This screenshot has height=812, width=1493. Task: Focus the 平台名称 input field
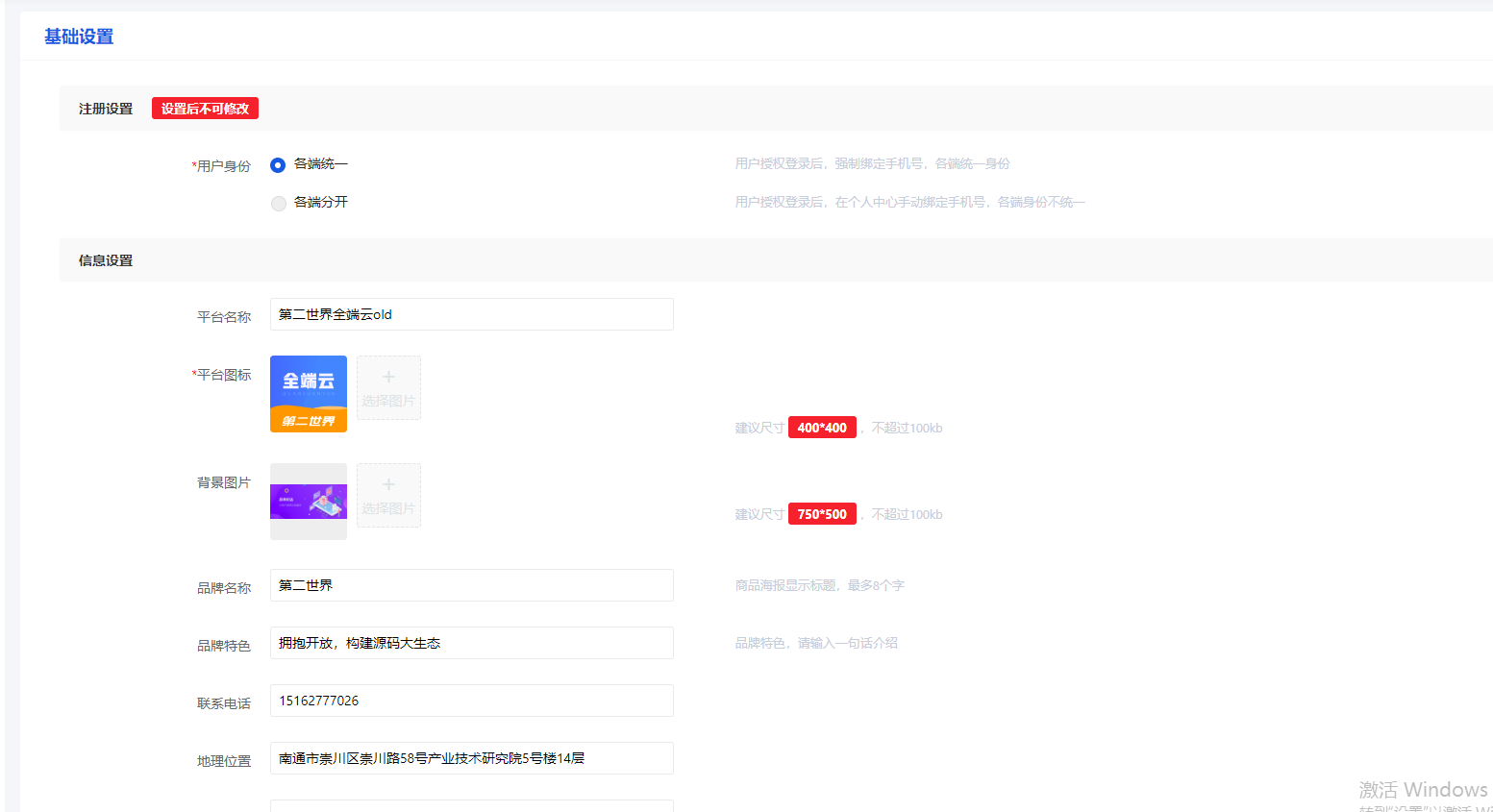[x=471, y=314]
